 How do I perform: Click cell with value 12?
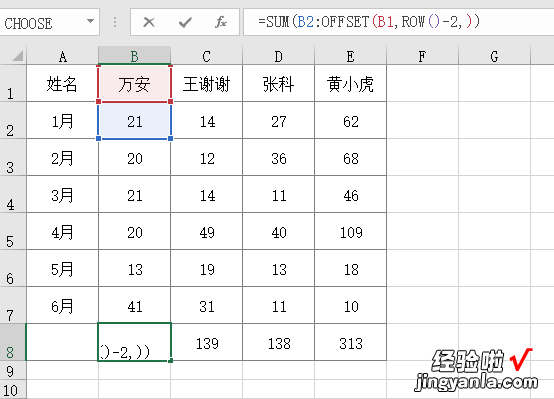coord(207,157)
